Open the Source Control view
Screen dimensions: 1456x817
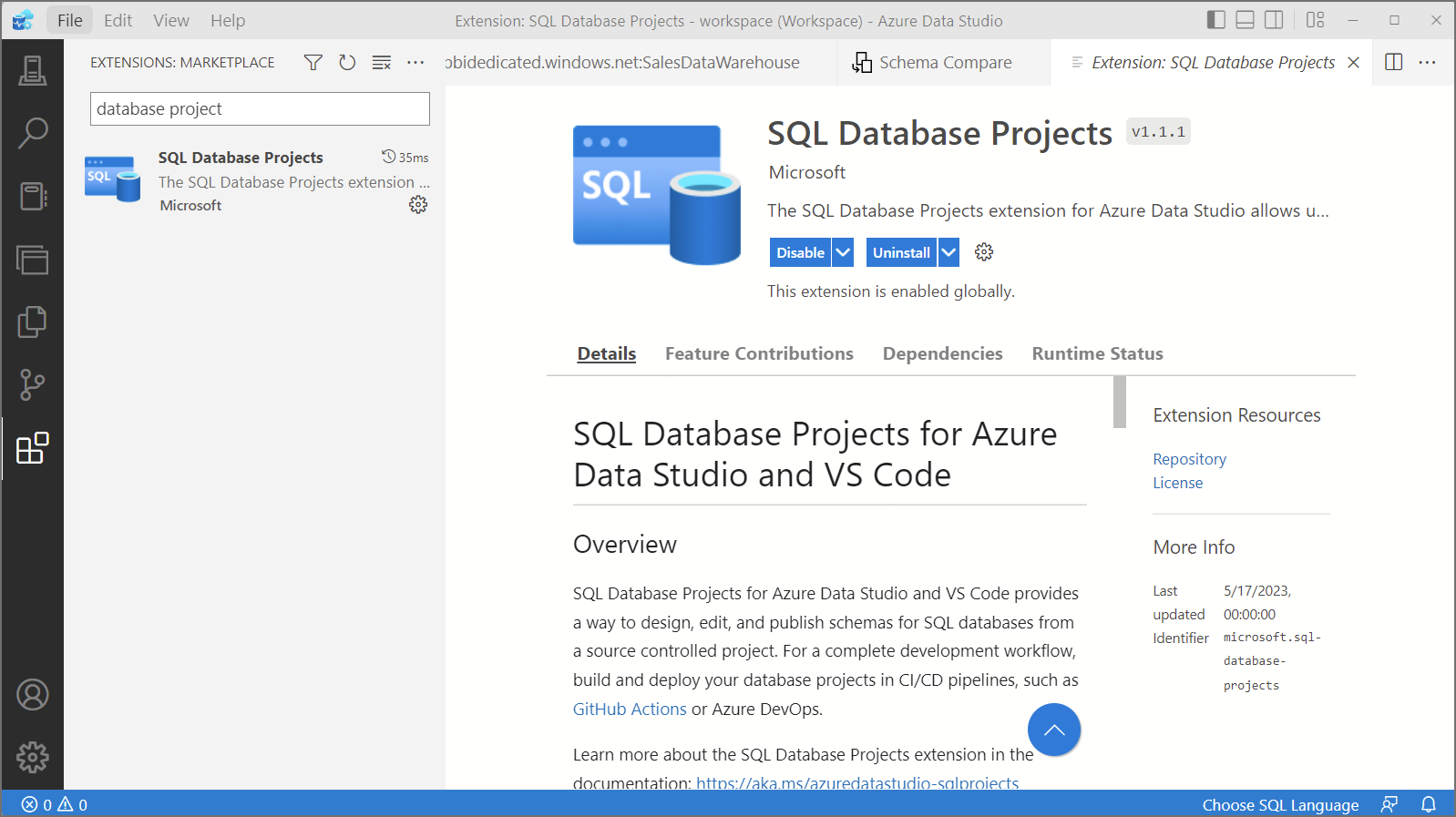33,384
